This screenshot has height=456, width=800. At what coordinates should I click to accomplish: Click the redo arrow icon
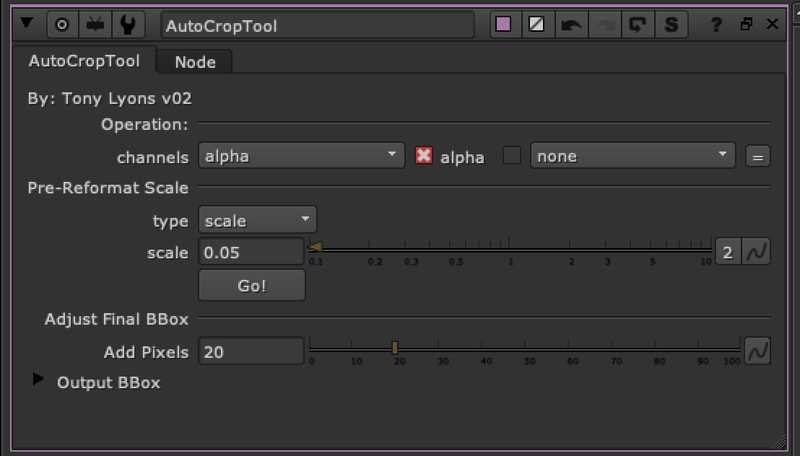click(x=605, y=24)
